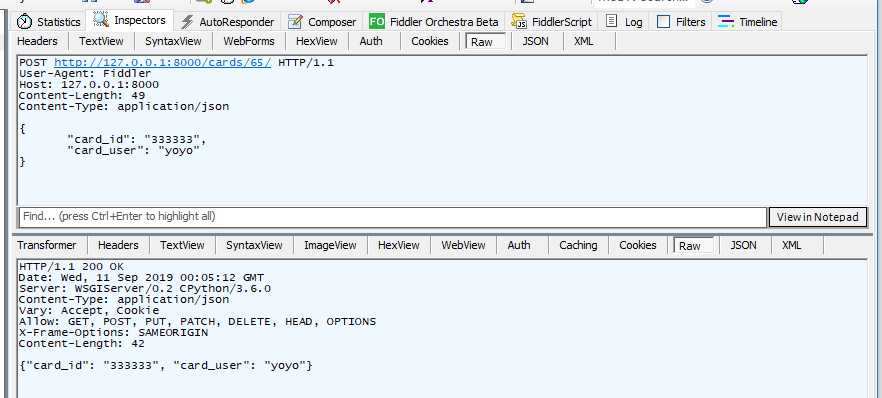Click the Log document icon
This screenshot has height=398, width=882.
point(611,21)
